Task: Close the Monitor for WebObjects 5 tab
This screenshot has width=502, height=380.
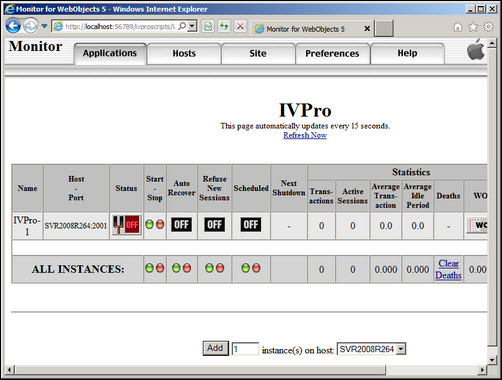Action: (367, 29)
